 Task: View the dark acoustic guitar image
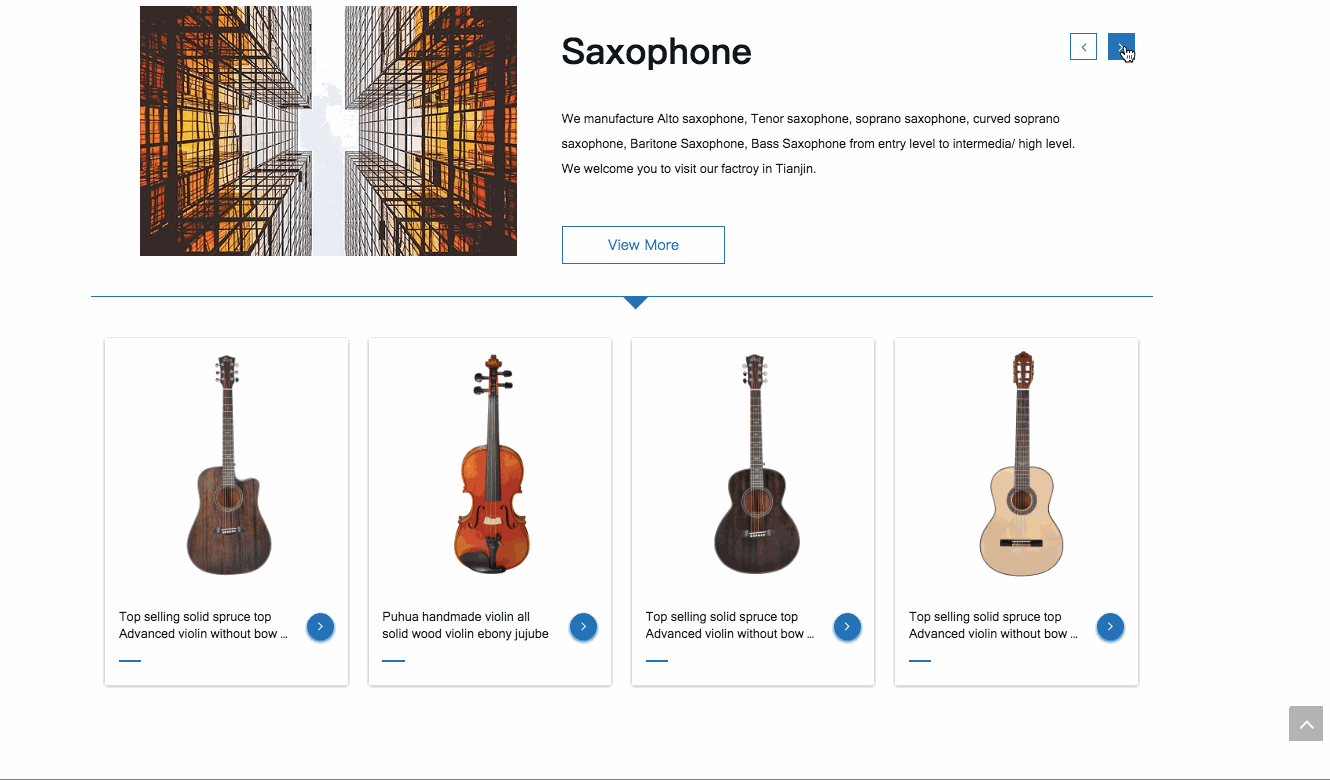click(x=755, y=465)
